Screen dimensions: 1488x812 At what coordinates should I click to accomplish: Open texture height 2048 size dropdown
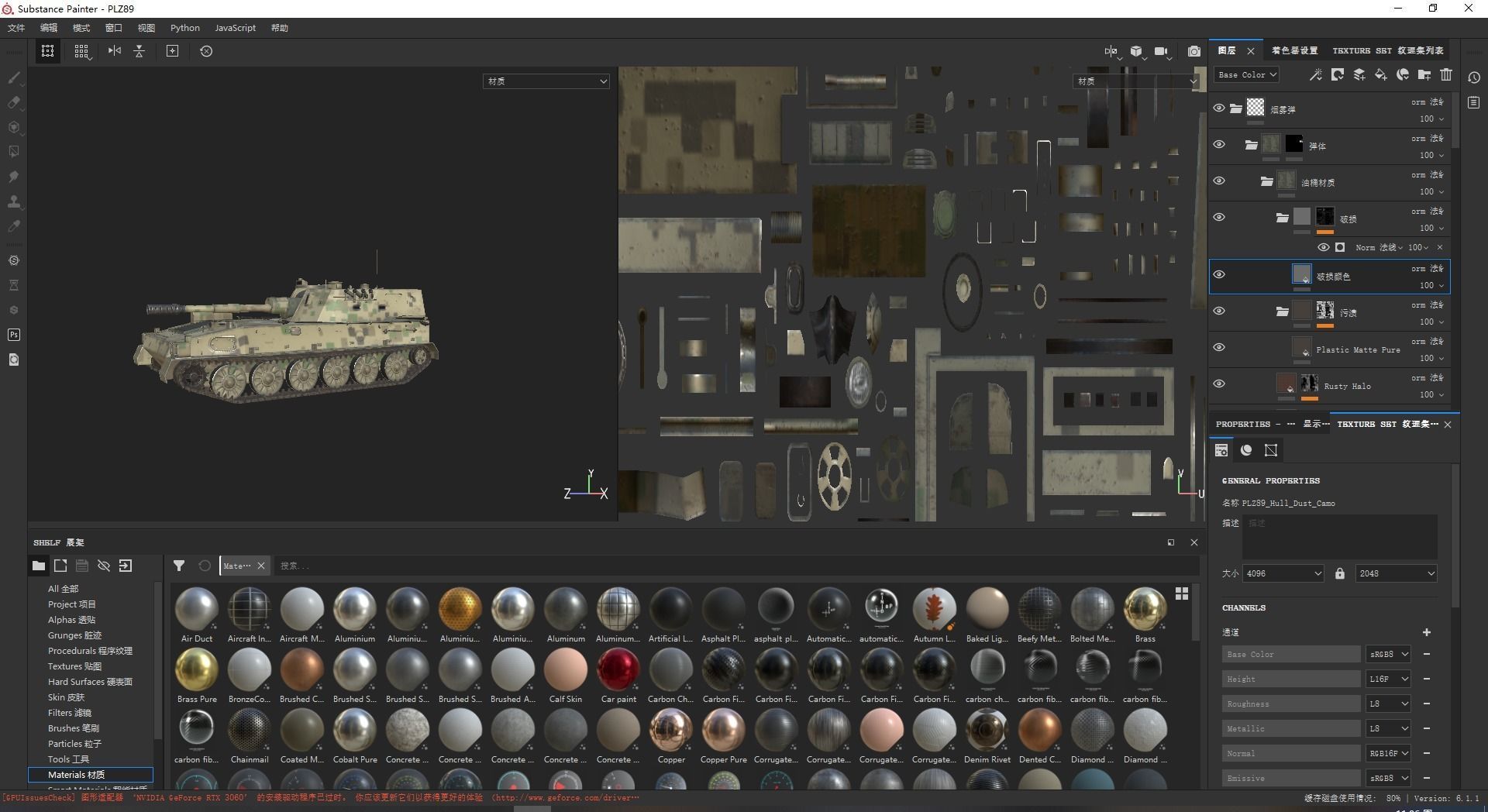tap(1396, 573)
